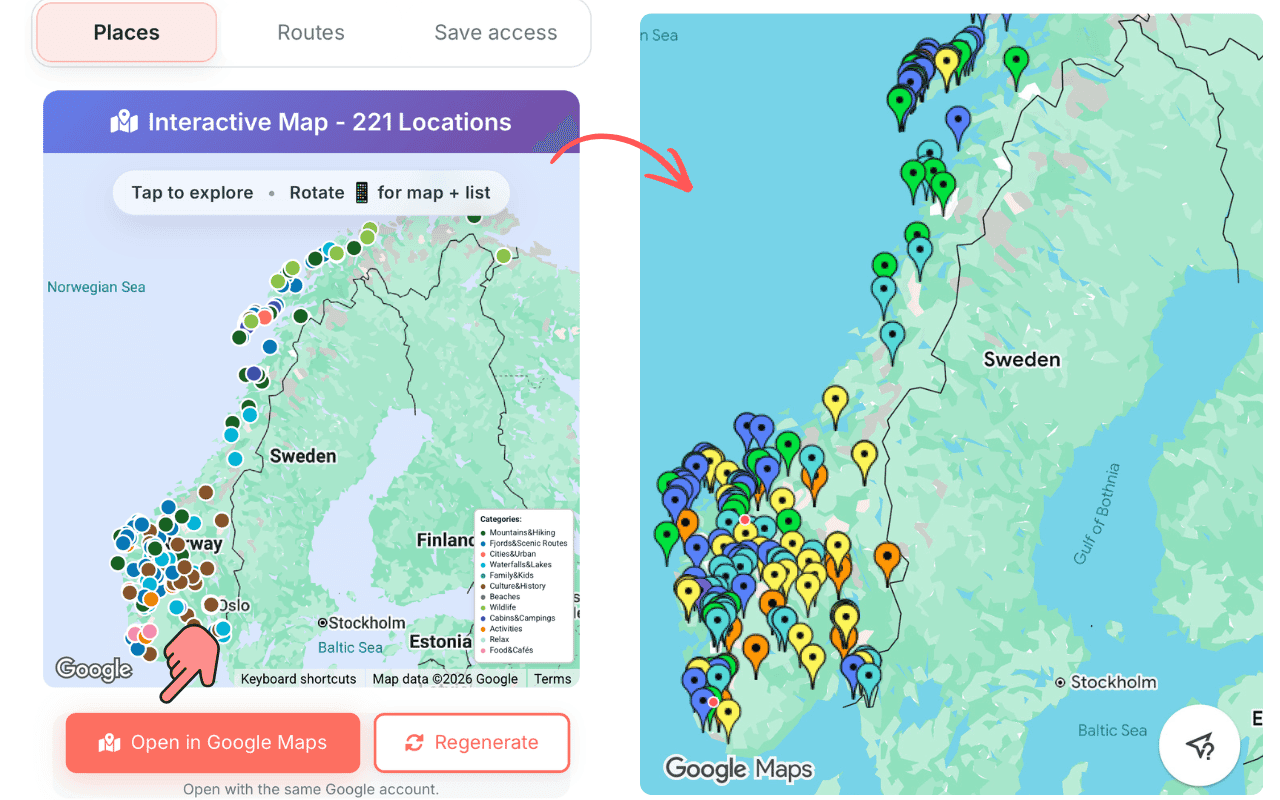This screenshot has height=800, width=1280.
Task: Click the Open in Google Maps button
Action: pos(212,742)
